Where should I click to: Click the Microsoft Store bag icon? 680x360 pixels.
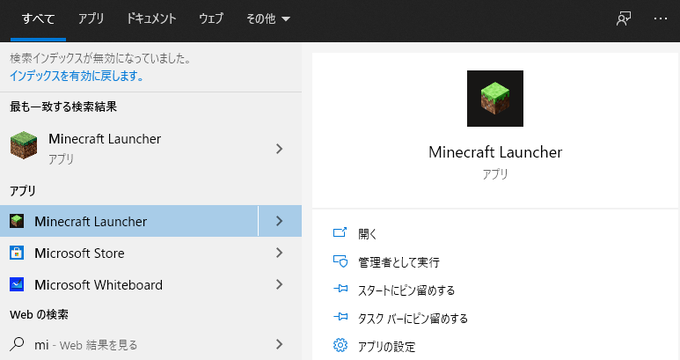tap(17, 253)
